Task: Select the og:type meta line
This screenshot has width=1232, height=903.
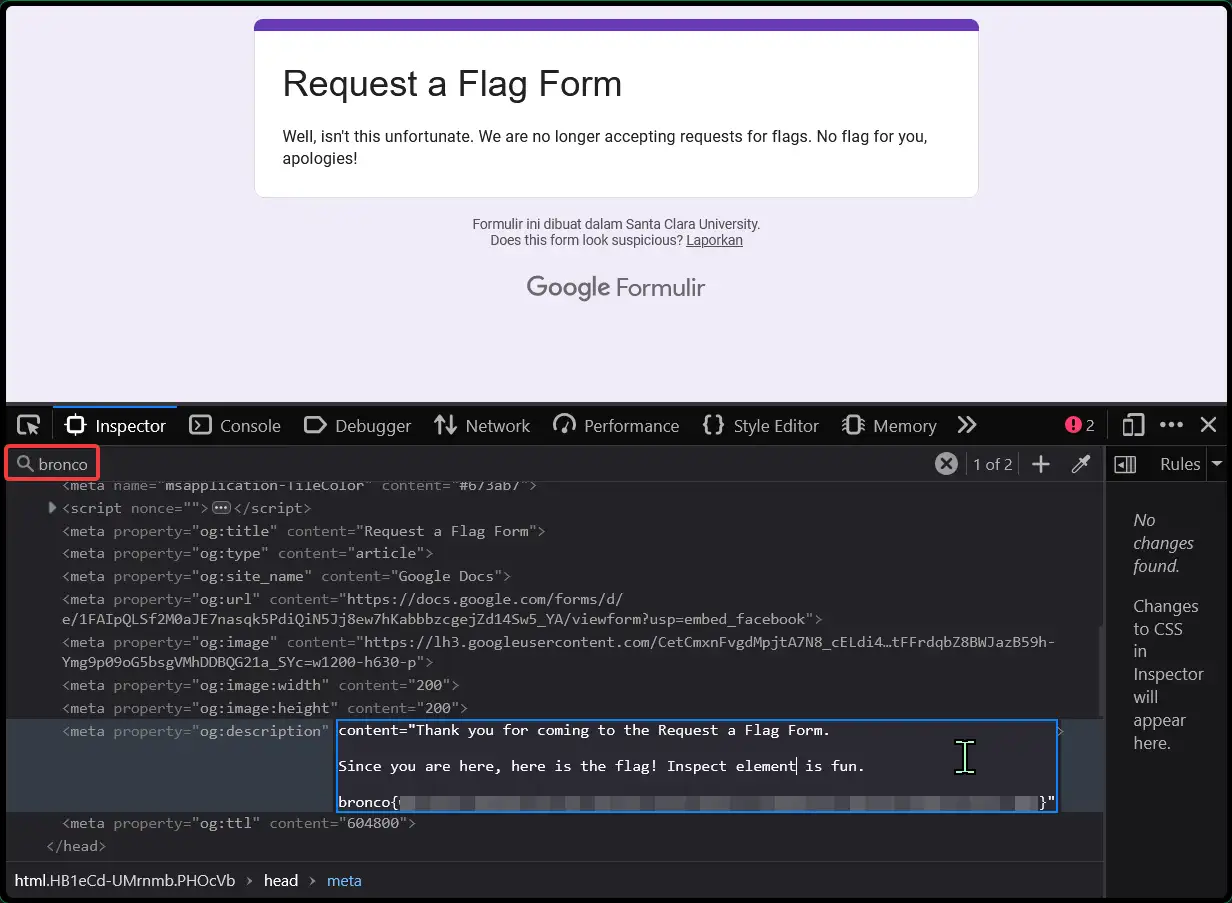Action: tap(247, 553)
